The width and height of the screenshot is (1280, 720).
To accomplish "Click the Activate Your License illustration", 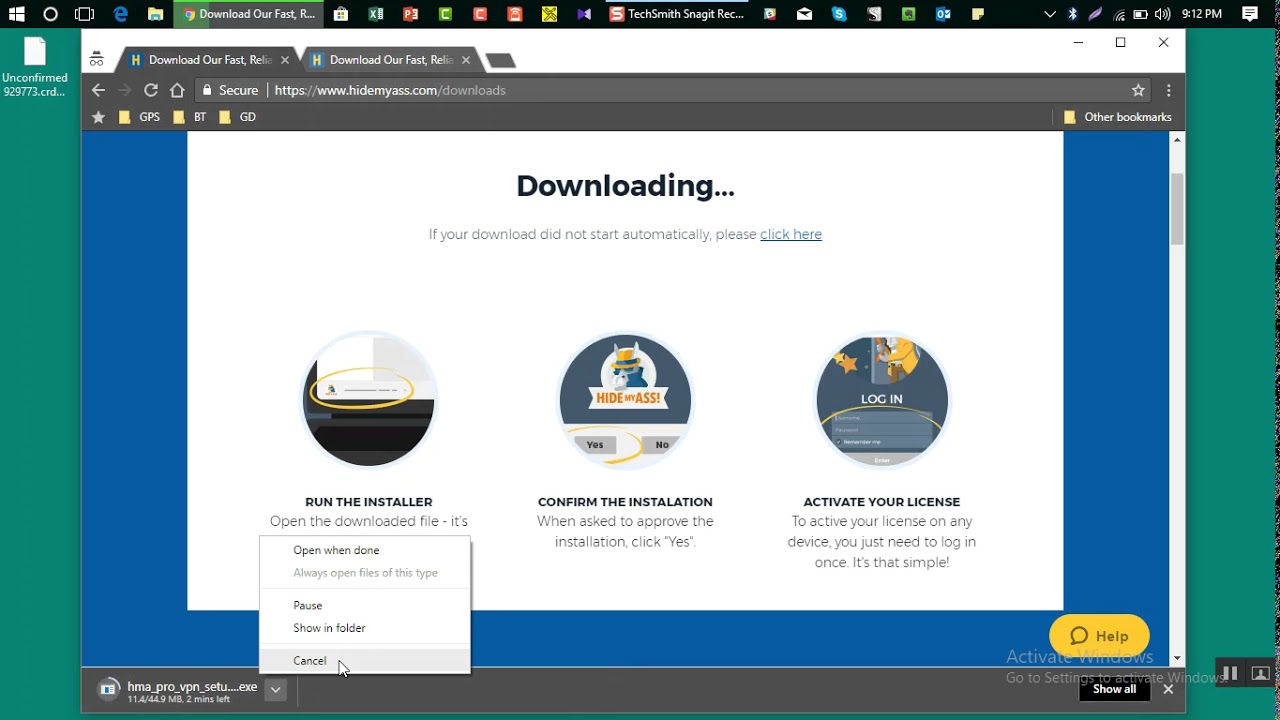I will (x=882, y=399).
